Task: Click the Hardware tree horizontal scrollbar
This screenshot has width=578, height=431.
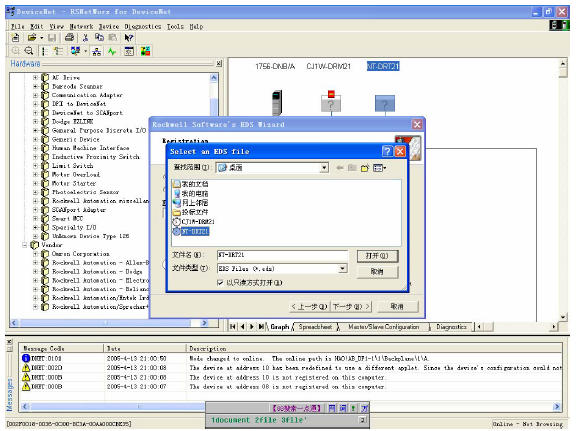Action: (x=110, y=323)
